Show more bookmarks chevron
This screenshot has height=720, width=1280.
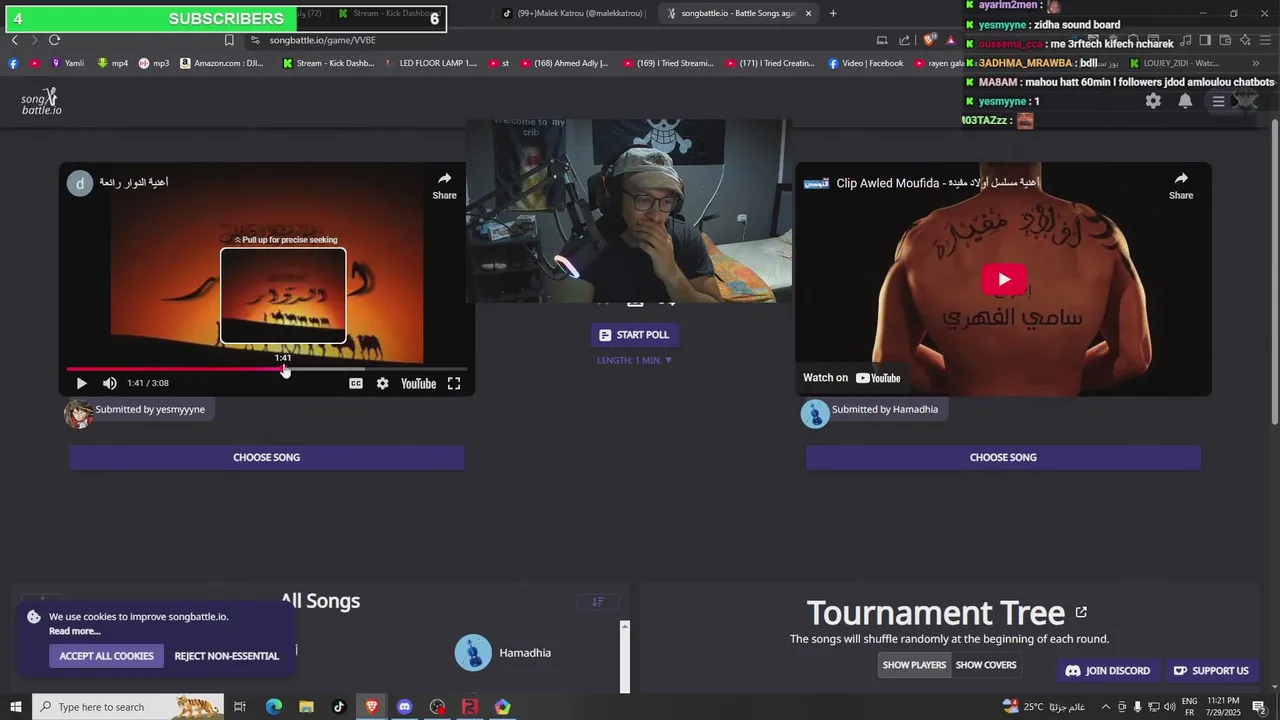click(1256, 63)
